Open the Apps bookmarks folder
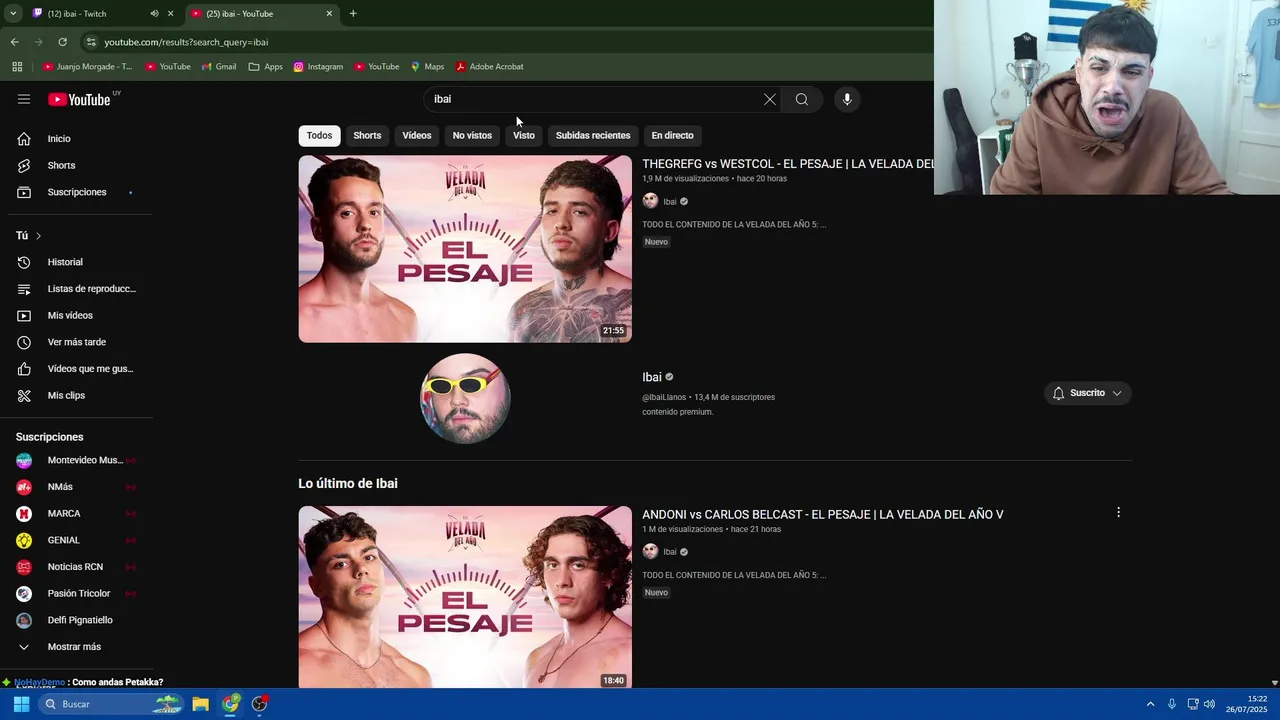1280x720 pixels. (x=265, y=67)
